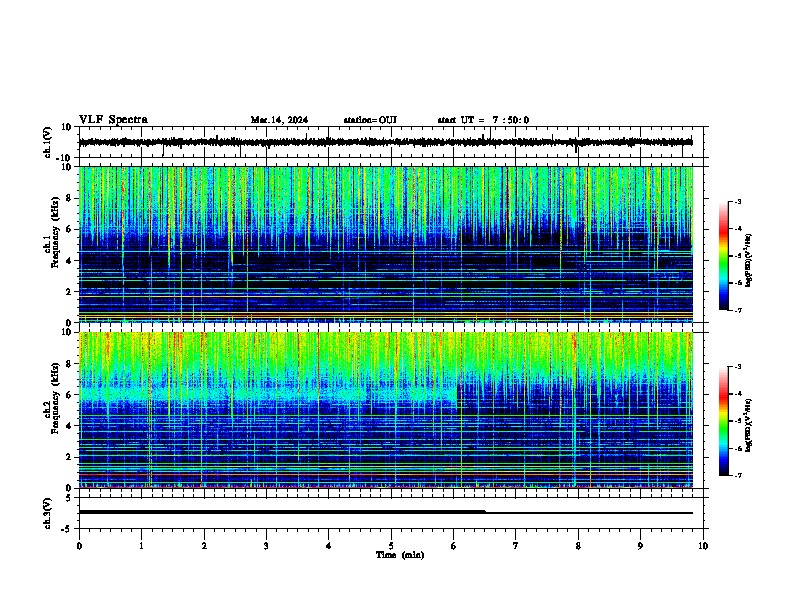Click inside the ch.2 spectrogram plot

pos(385,410)
